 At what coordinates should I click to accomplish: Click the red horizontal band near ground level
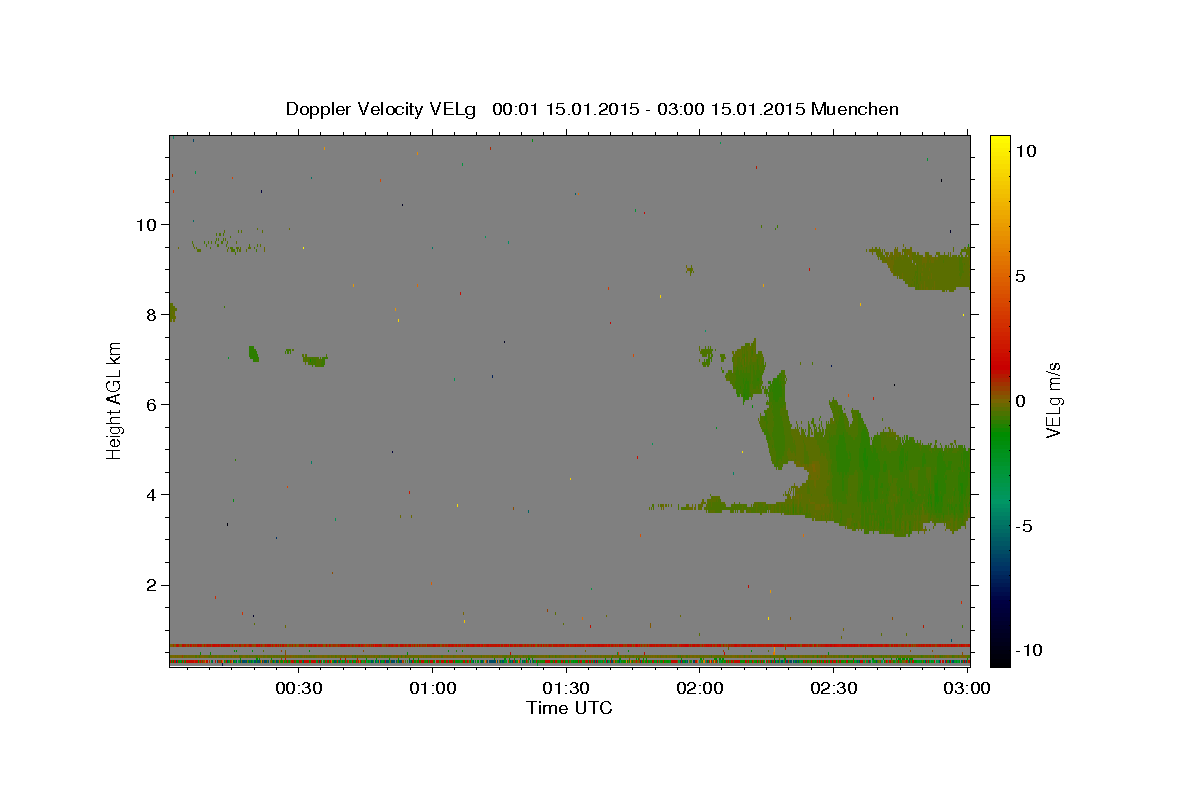tap(569, 645)
